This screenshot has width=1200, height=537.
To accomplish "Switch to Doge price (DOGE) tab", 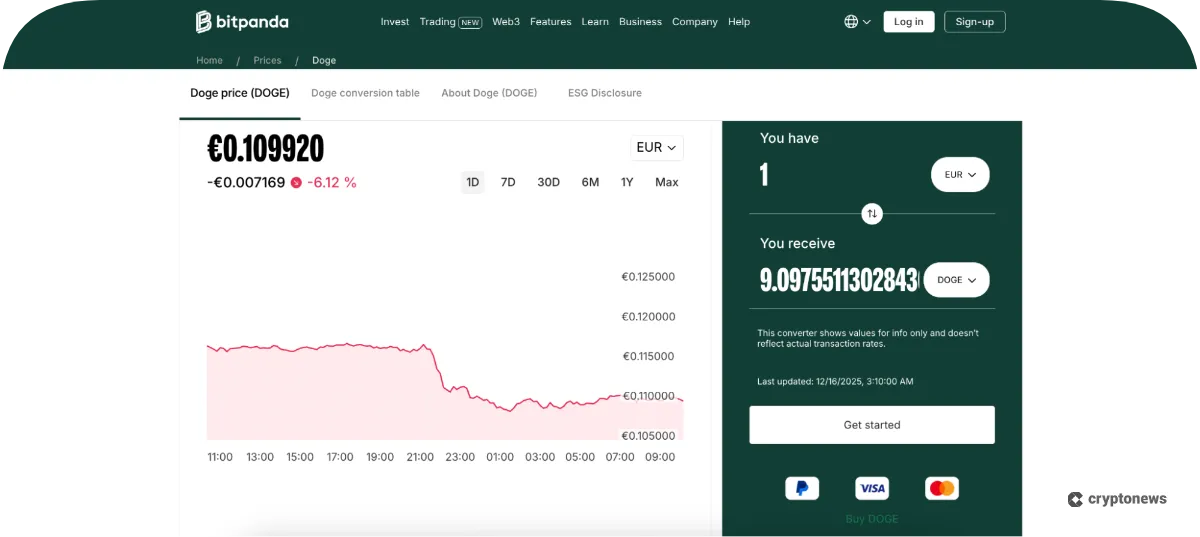I will click(x=240, y=93).
